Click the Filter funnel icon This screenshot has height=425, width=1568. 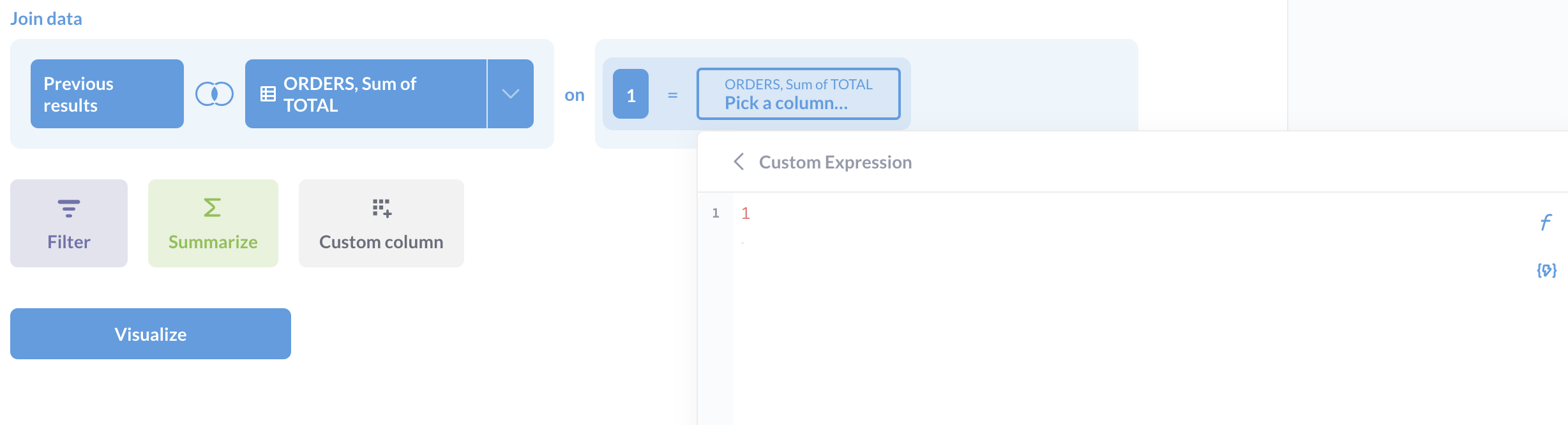click(x=69, y=209)
